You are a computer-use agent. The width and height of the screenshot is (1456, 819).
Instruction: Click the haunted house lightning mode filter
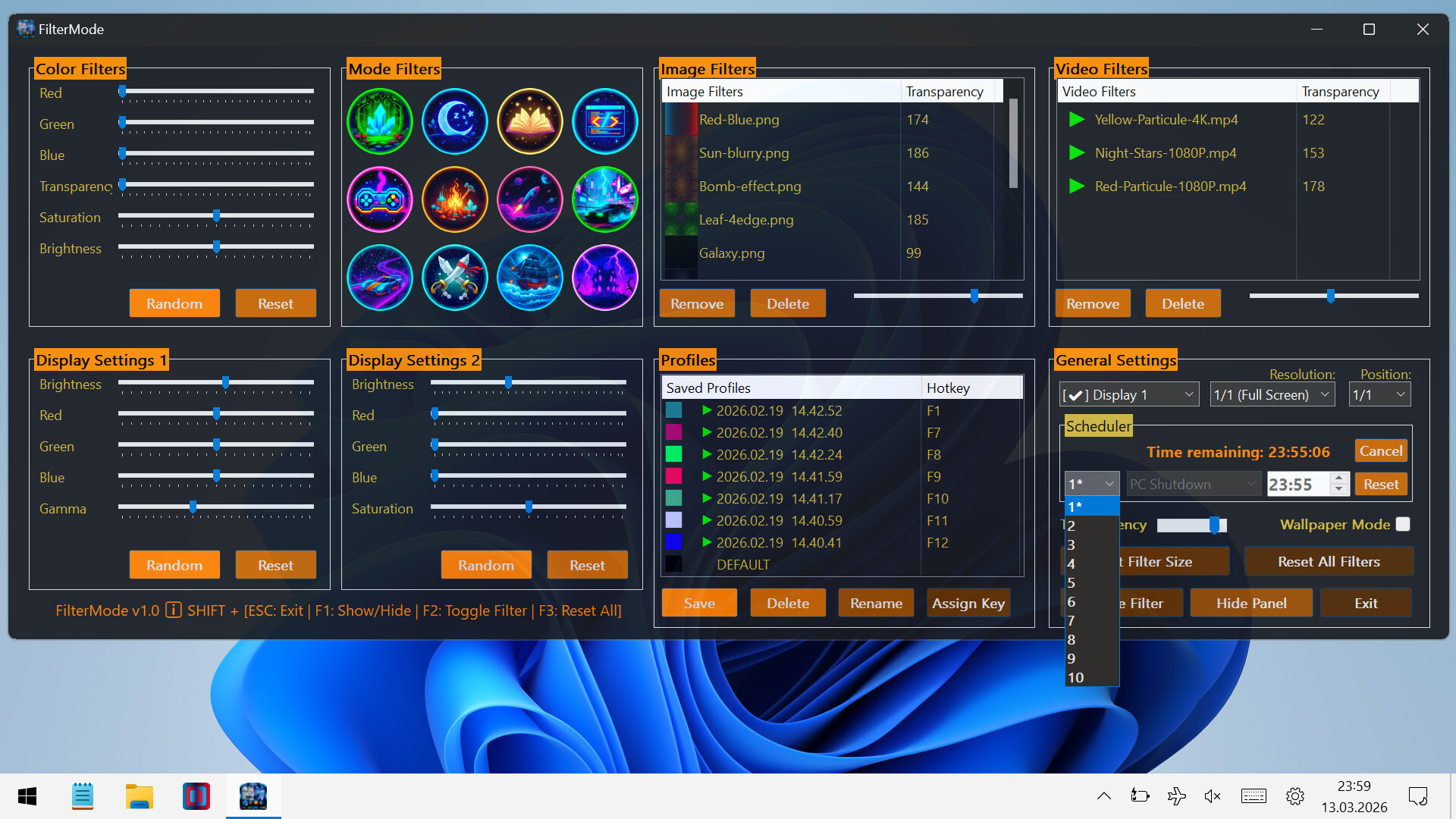pyautogui.click(x=604, y=278)
